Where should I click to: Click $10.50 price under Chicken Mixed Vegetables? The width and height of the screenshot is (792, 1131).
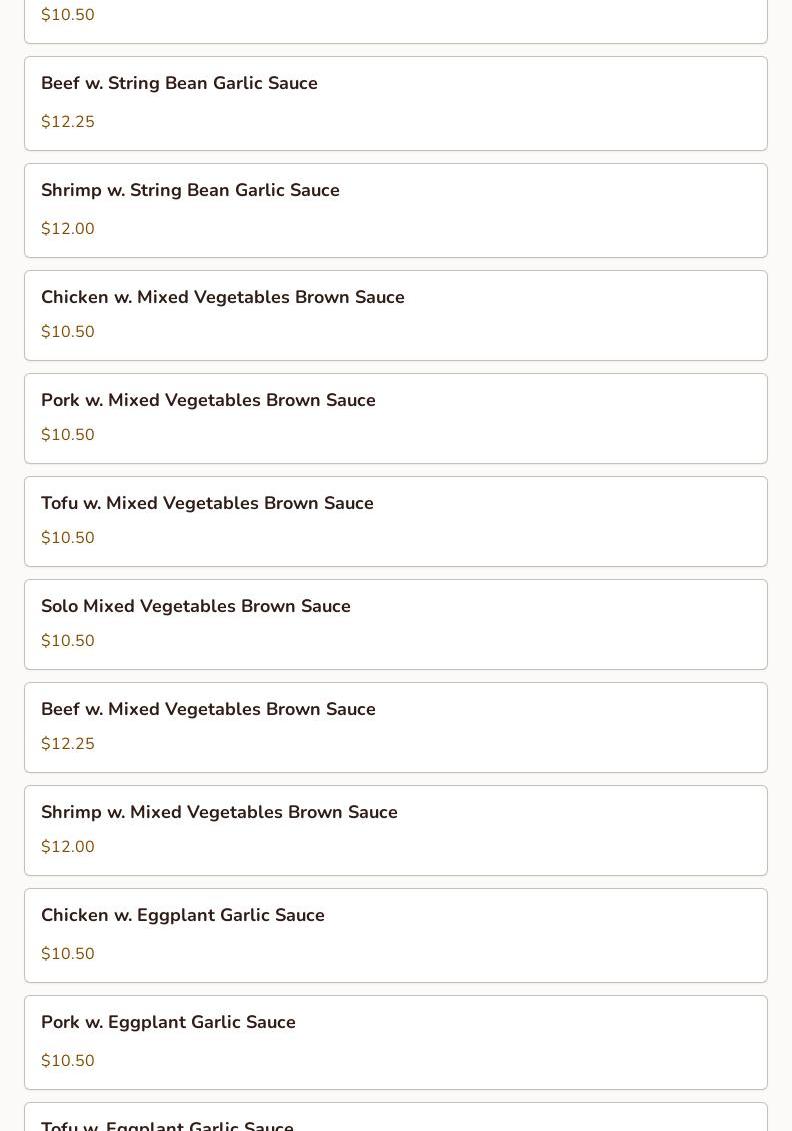pos(68,332)
